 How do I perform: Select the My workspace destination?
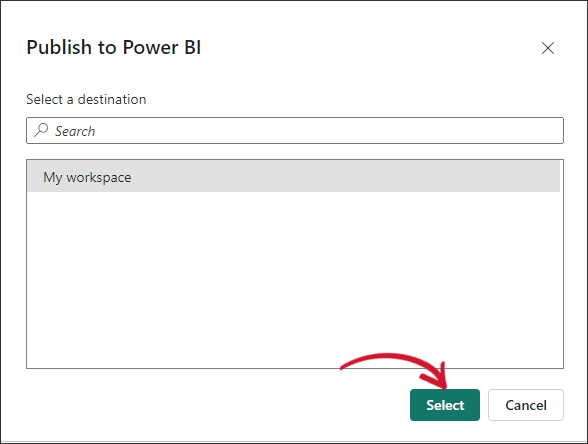pos(294,177)
